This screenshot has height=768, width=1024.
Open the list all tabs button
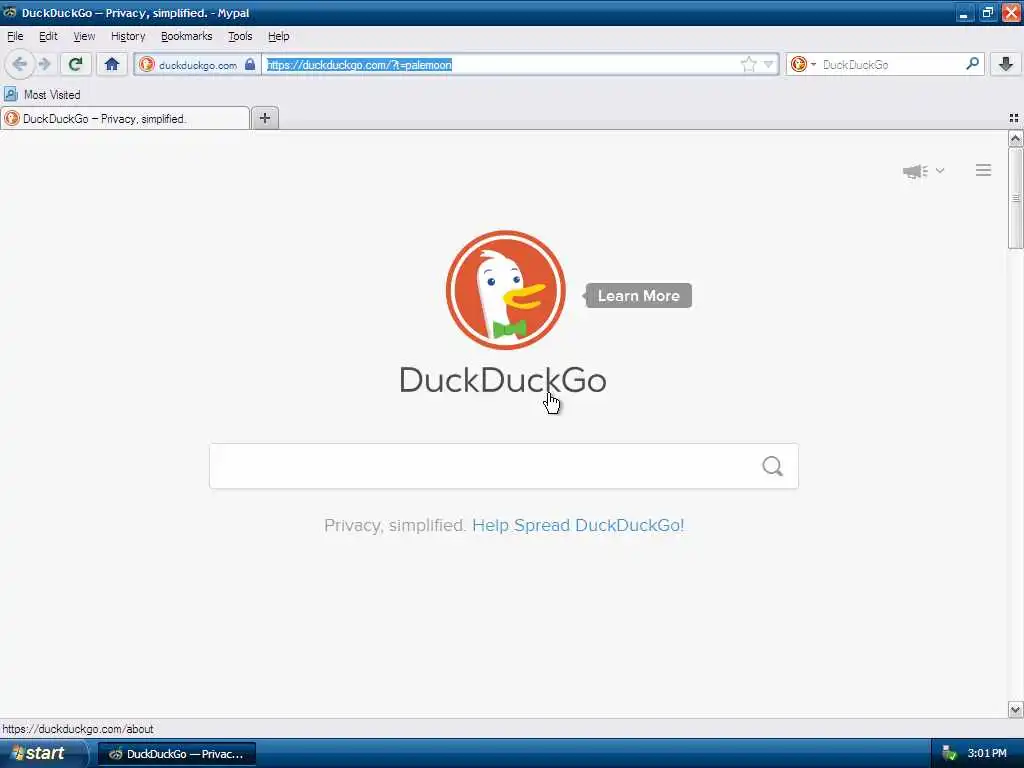coord(1014,118)
